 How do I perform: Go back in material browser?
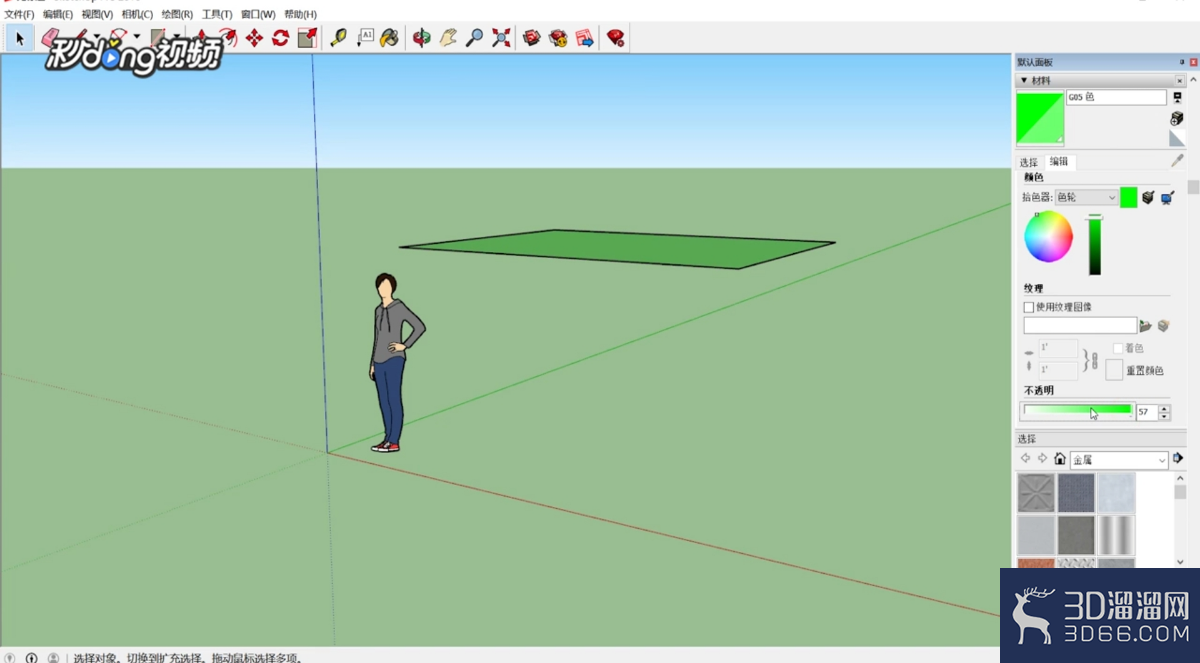[x=1025, y=459]
